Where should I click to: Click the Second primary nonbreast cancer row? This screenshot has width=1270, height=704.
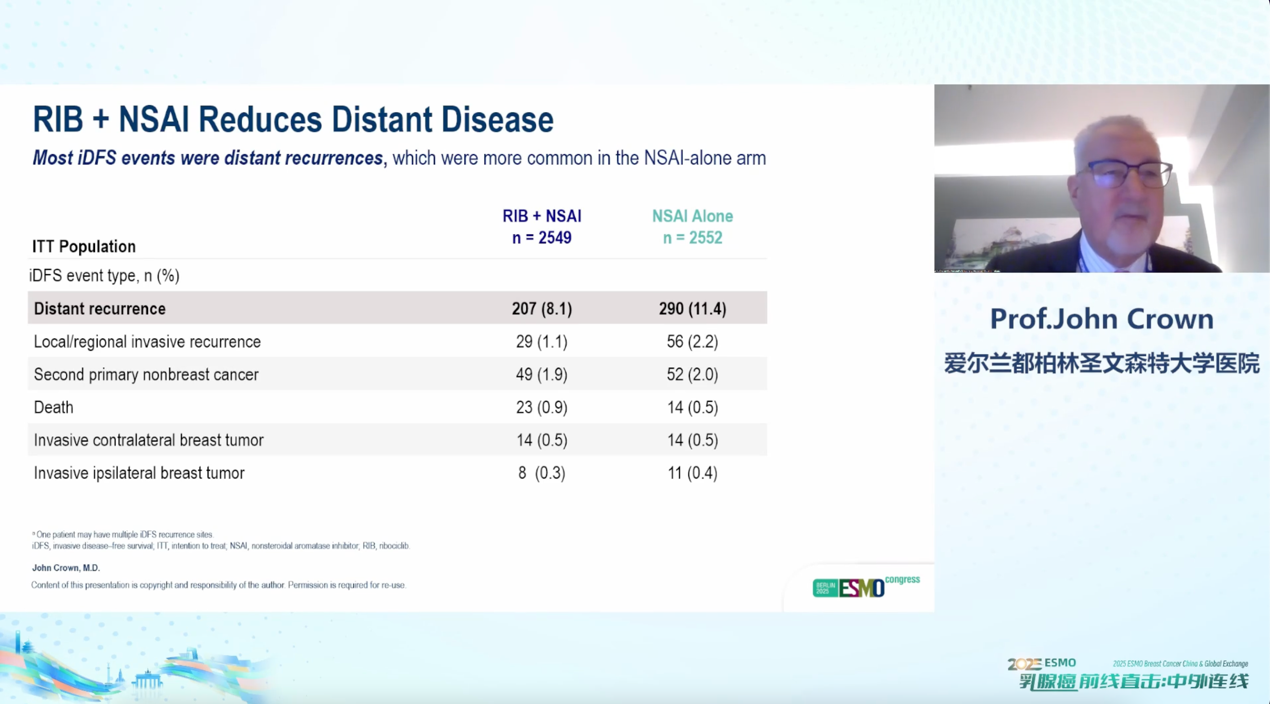coord(146,375)
